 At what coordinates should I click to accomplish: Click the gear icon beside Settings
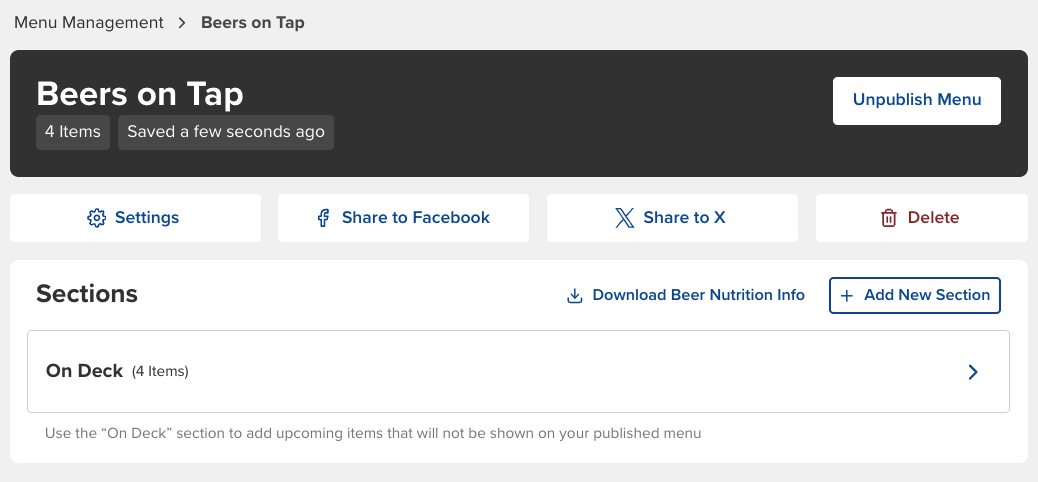click(96, 218)
